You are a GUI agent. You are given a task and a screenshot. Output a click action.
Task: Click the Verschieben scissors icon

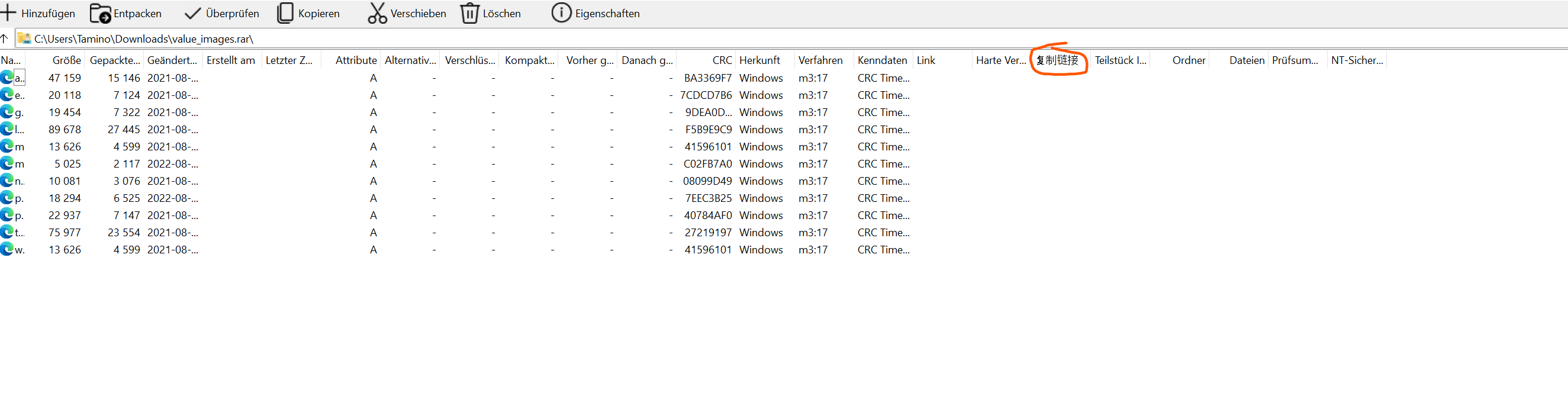pyautogui.click(x=377, y=13)
